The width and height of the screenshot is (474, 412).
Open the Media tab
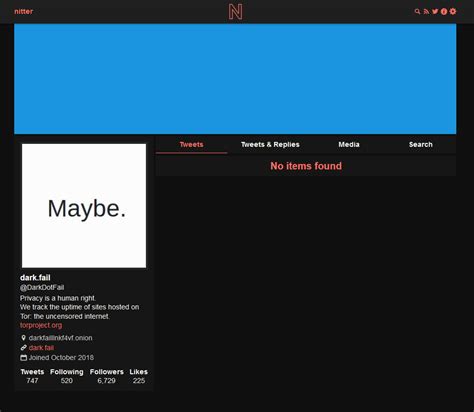coord(349,145)
